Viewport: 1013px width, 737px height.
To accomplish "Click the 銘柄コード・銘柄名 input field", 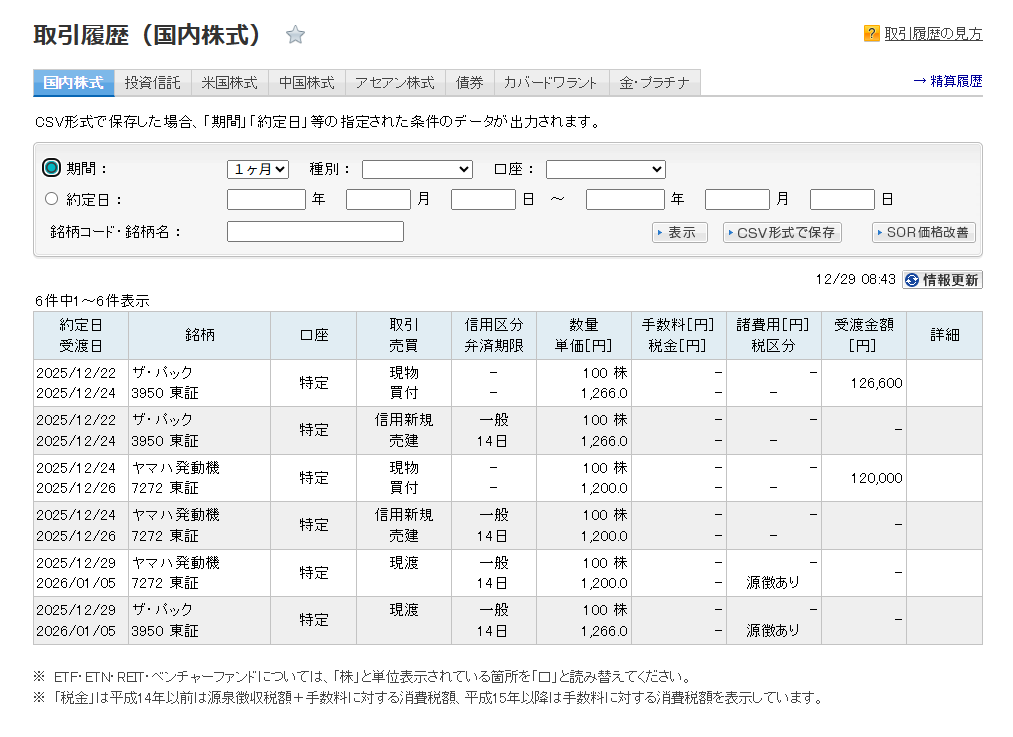I will pos(315,232).
